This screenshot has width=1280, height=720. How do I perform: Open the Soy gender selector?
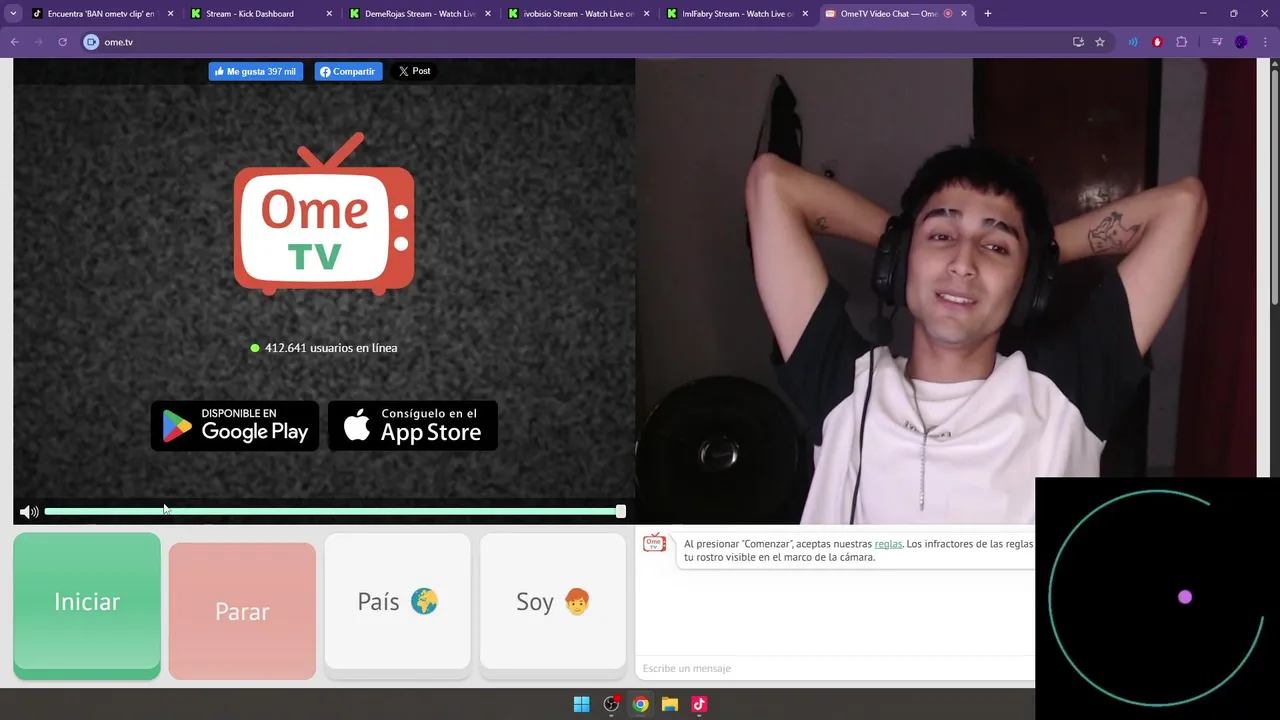(x=553, y=602)
